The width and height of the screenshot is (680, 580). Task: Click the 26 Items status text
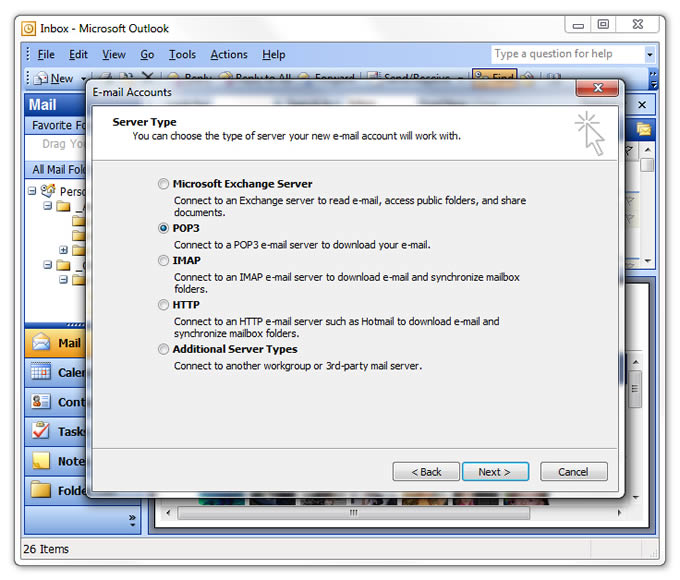tap(46, 549)
